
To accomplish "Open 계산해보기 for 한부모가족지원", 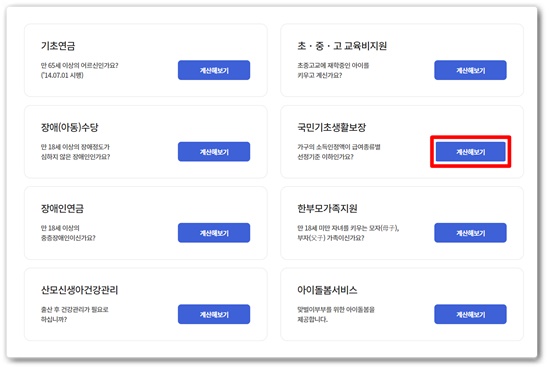I will [x=470, y=233].
